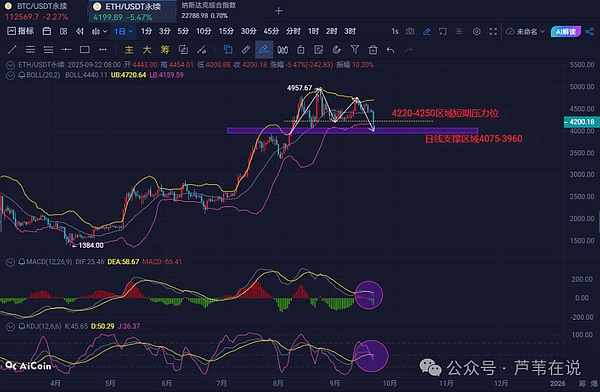Image resolution: width=600 pixels, height=392 pixels.
Task: Switch to 15分 timeframe
Action: pos(226,31)
